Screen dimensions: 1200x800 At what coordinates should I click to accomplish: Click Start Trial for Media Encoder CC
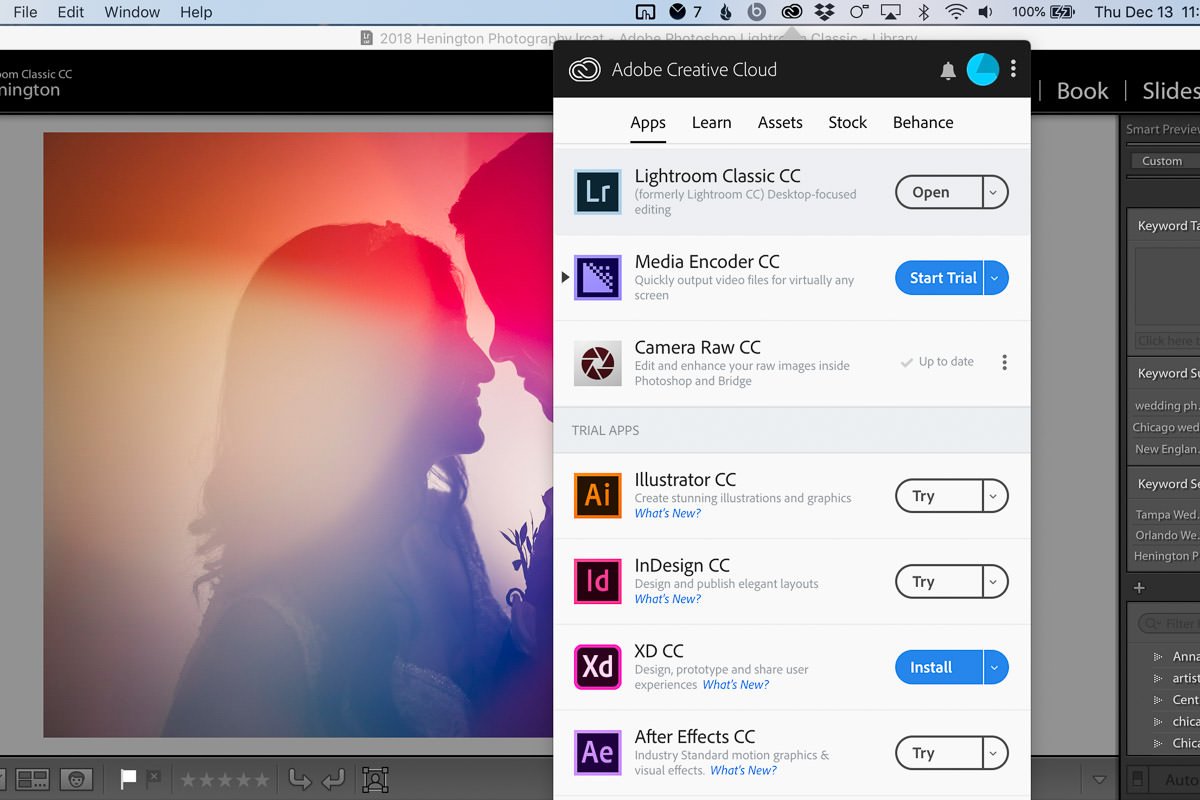coord(940,278)
